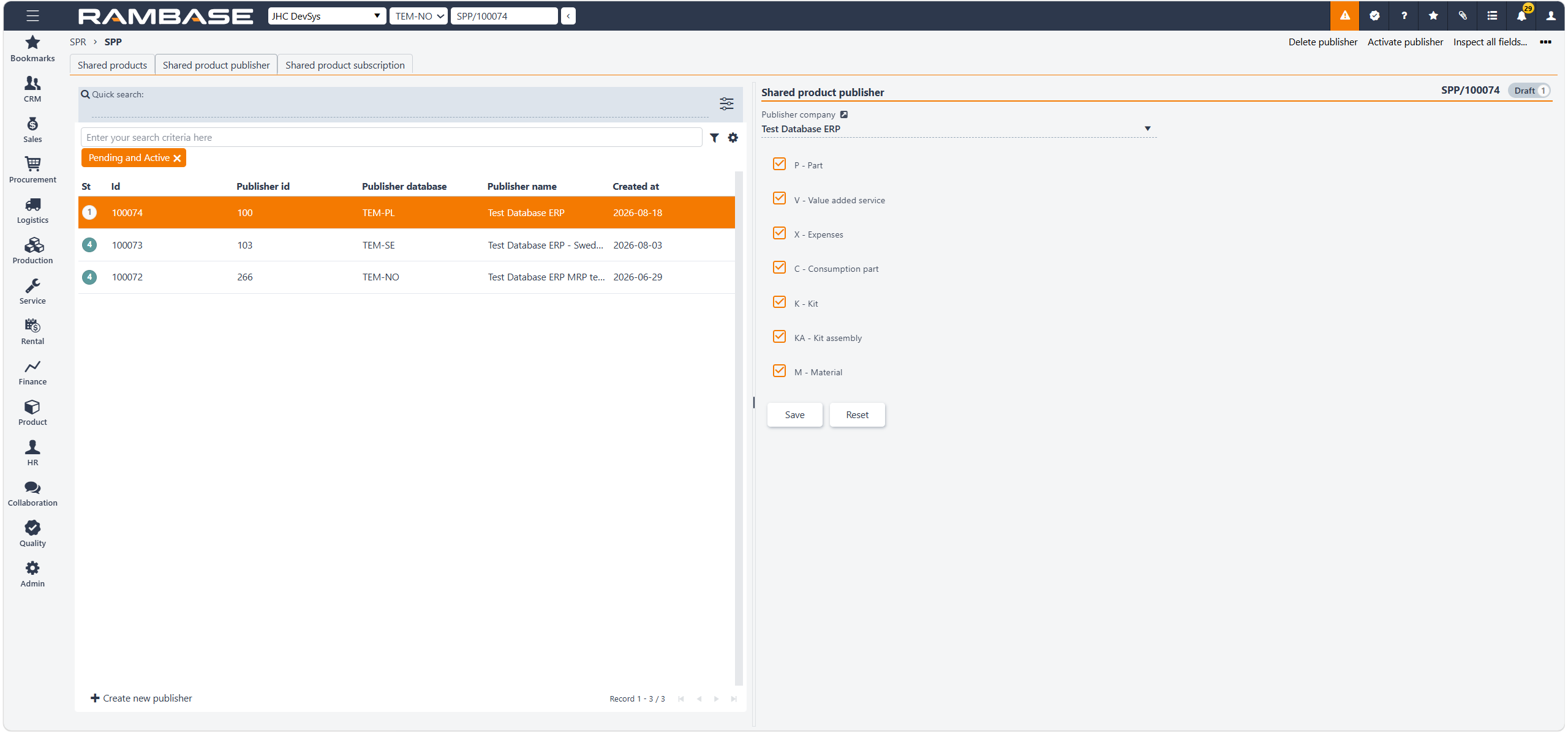Open the Rental module
The width and height of the screenshot is (1568, 734).
point(32,332)
